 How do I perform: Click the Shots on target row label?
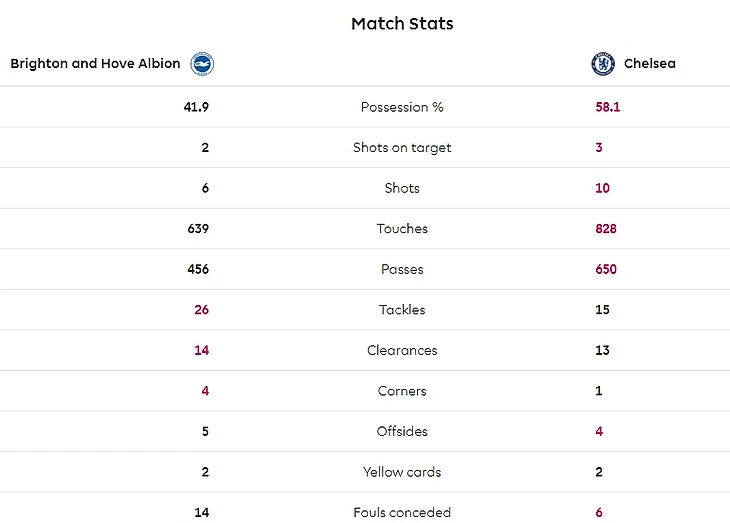coord(402,147)
